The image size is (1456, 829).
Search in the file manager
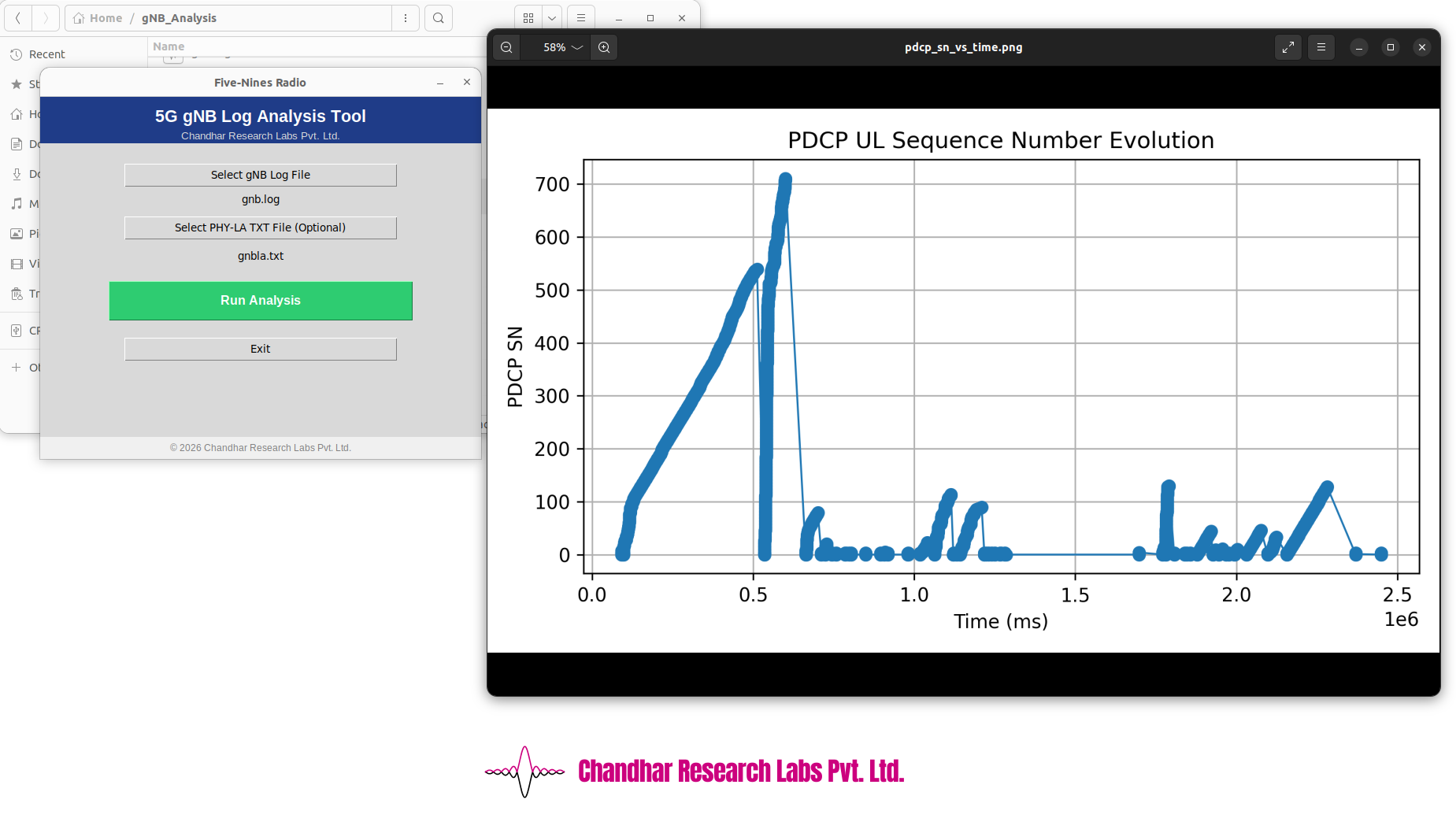click(439, 18)
